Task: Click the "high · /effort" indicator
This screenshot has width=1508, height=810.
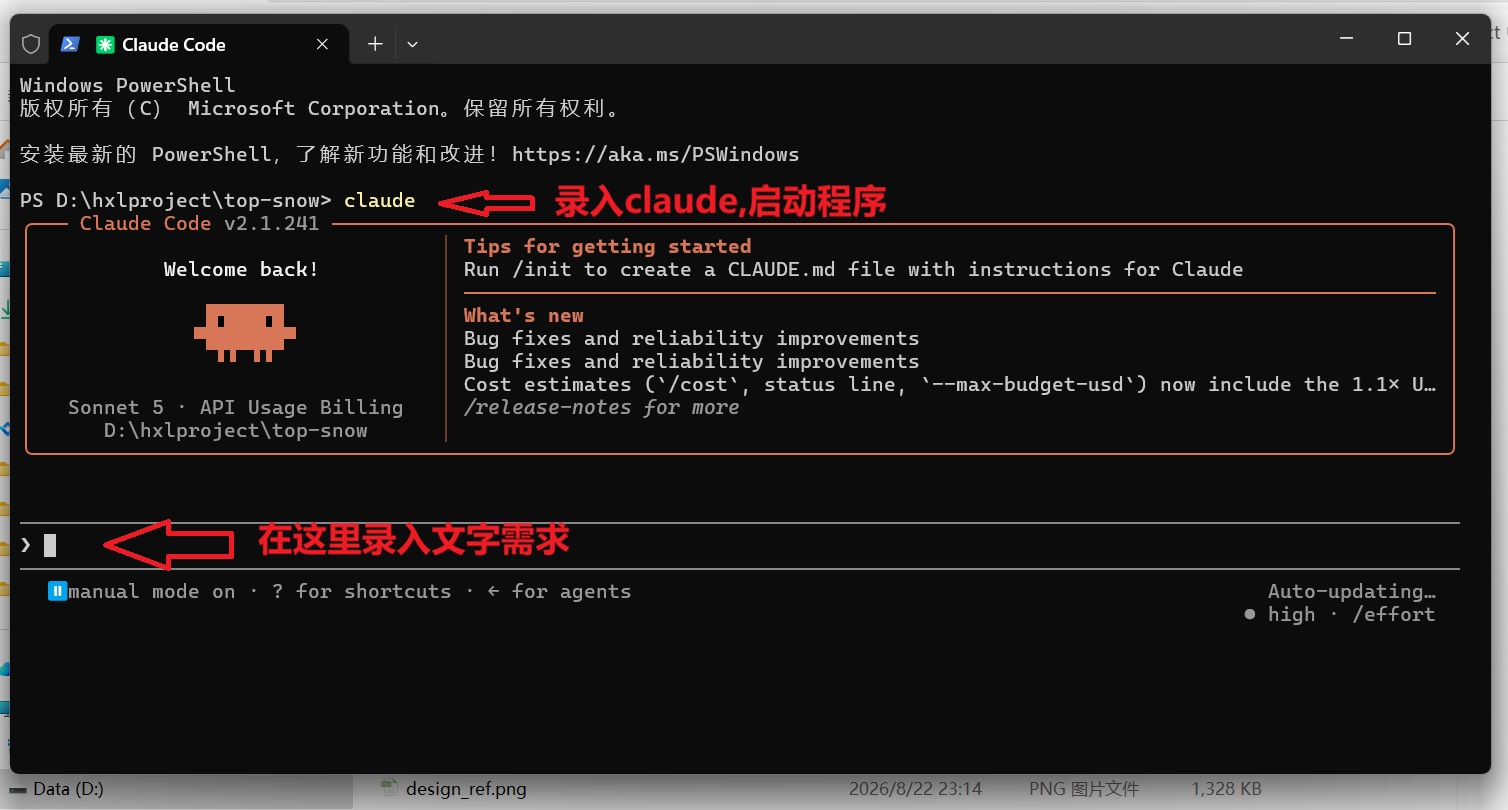Action: [x=1340, y=615]
